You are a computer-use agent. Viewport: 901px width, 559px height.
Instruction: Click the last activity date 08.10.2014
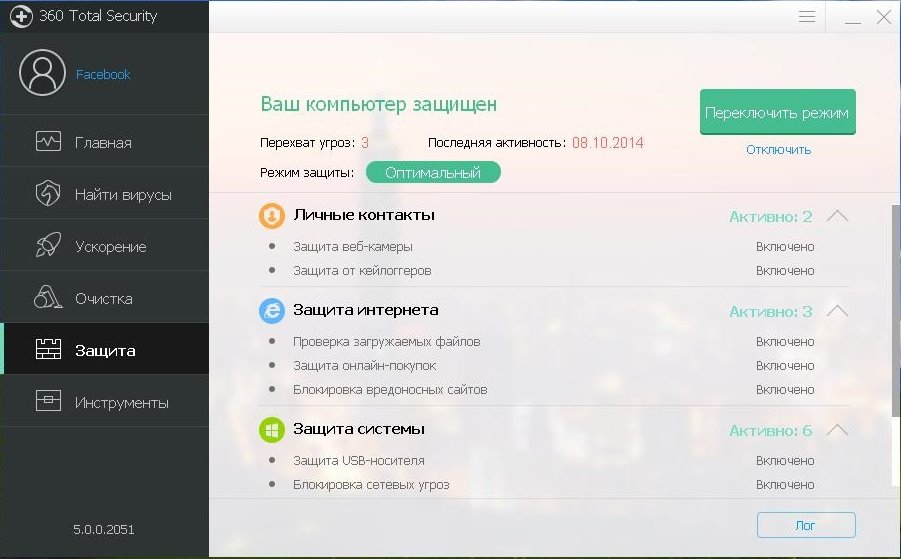click(x=608, y=143)
